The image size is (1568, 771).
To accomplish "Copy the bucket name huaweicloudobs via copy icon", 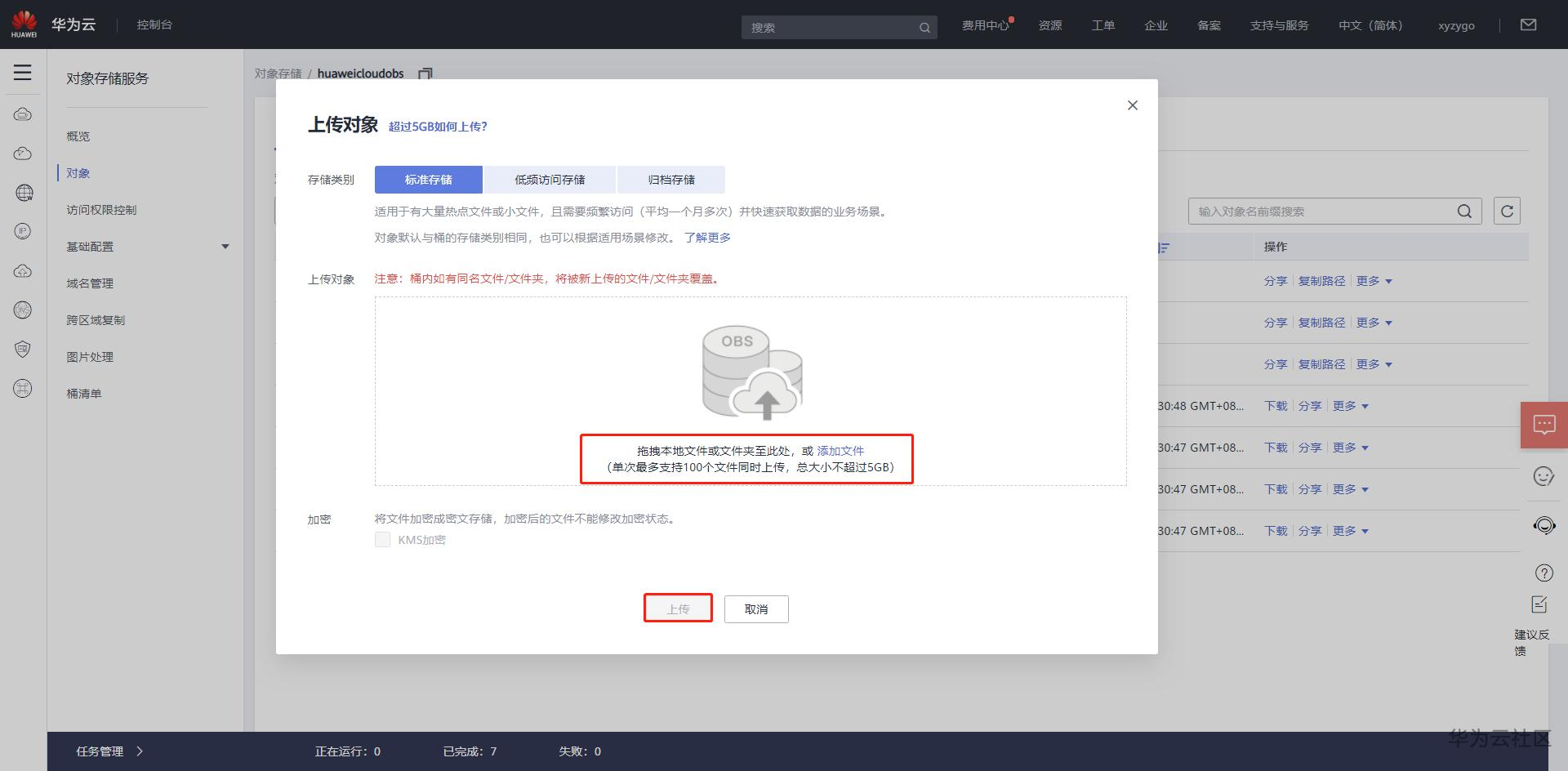I will tap(425, 74).
